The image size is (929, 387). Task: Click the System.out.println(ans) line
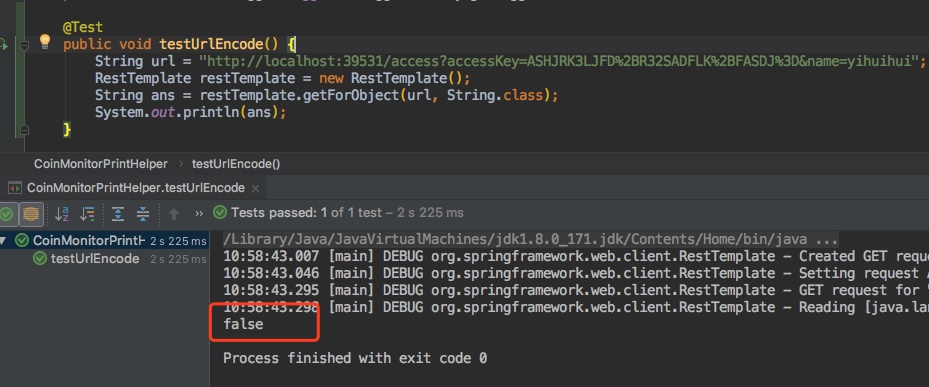191,113
